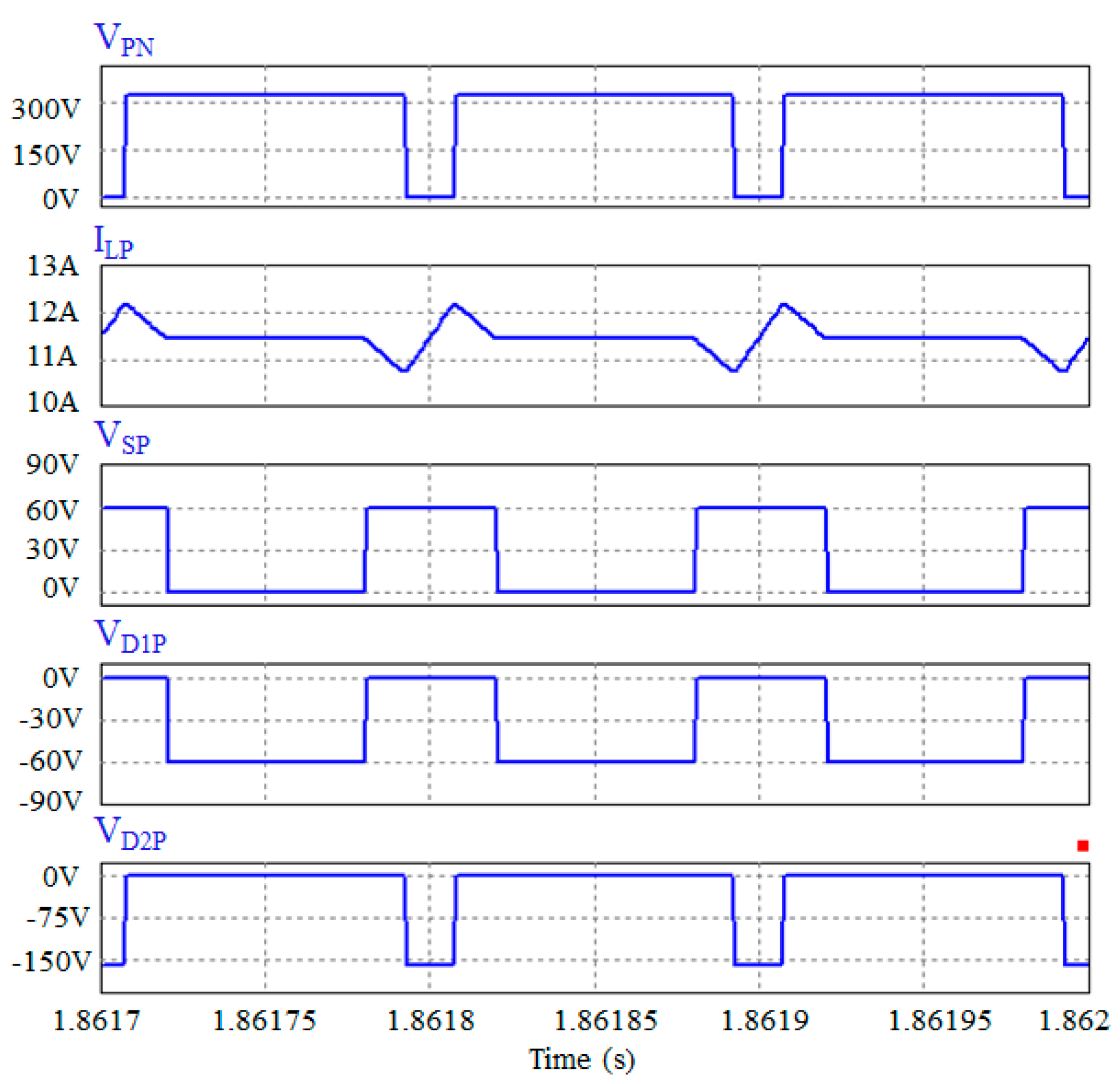Viewport: 1120px width, 1084px height.
Task: Select the 60V axis tick label
Action: pyautogui.click(x=52, y=511)
